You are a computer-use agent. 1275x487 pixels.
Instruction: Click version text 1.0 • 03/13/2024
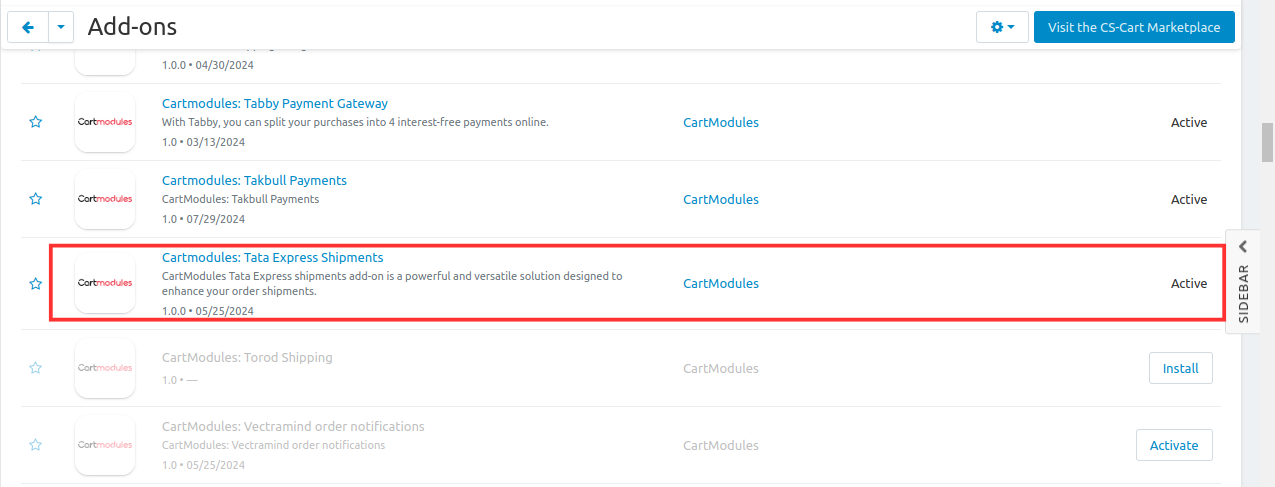[203, 142]
